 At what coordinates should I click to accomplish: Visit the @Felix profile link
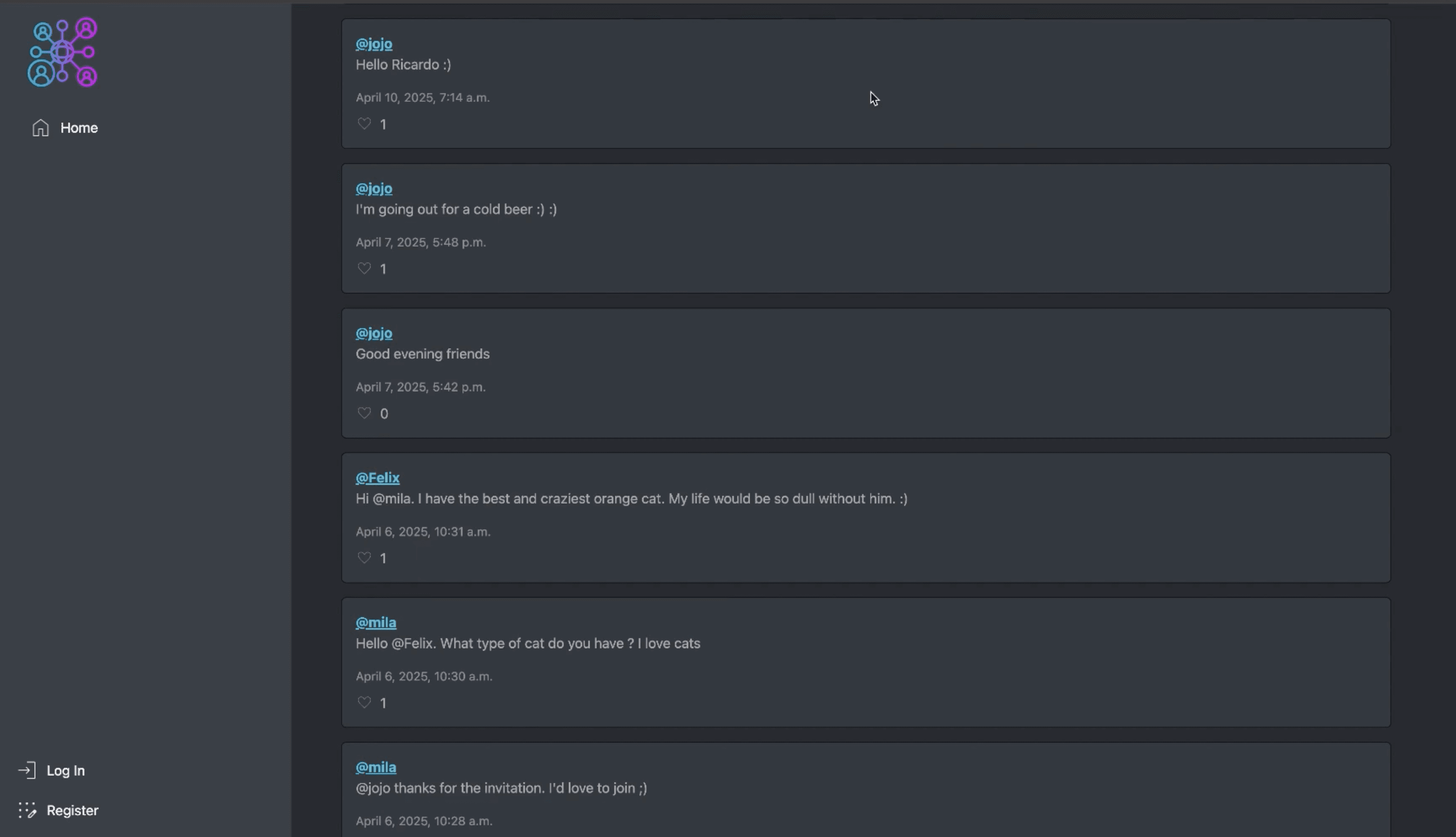tap(377, 478)
